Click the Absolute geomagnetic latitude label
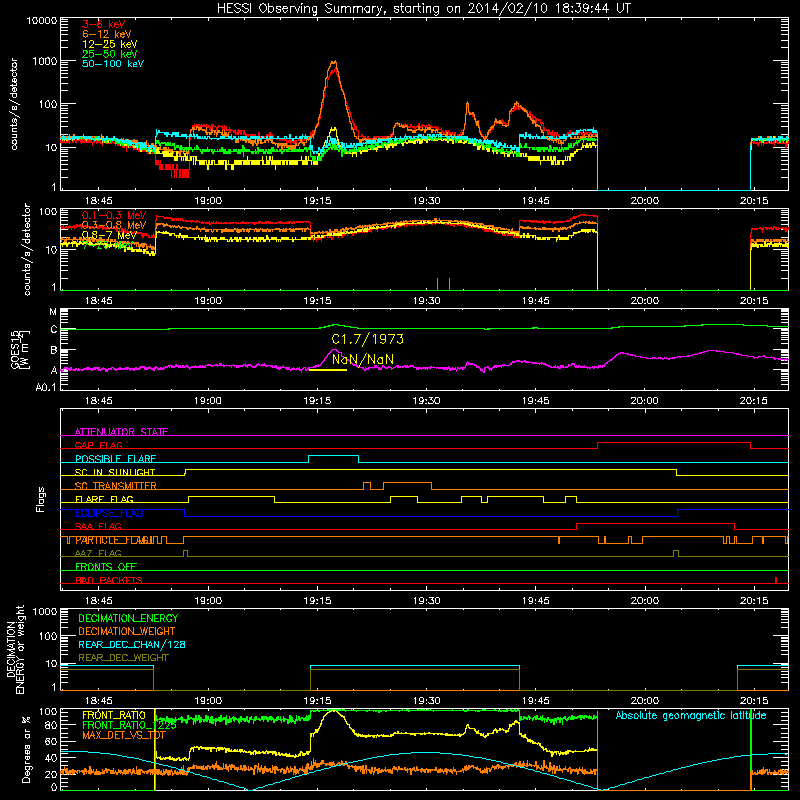The image size is (800, 800). click(x=691, y=715)
